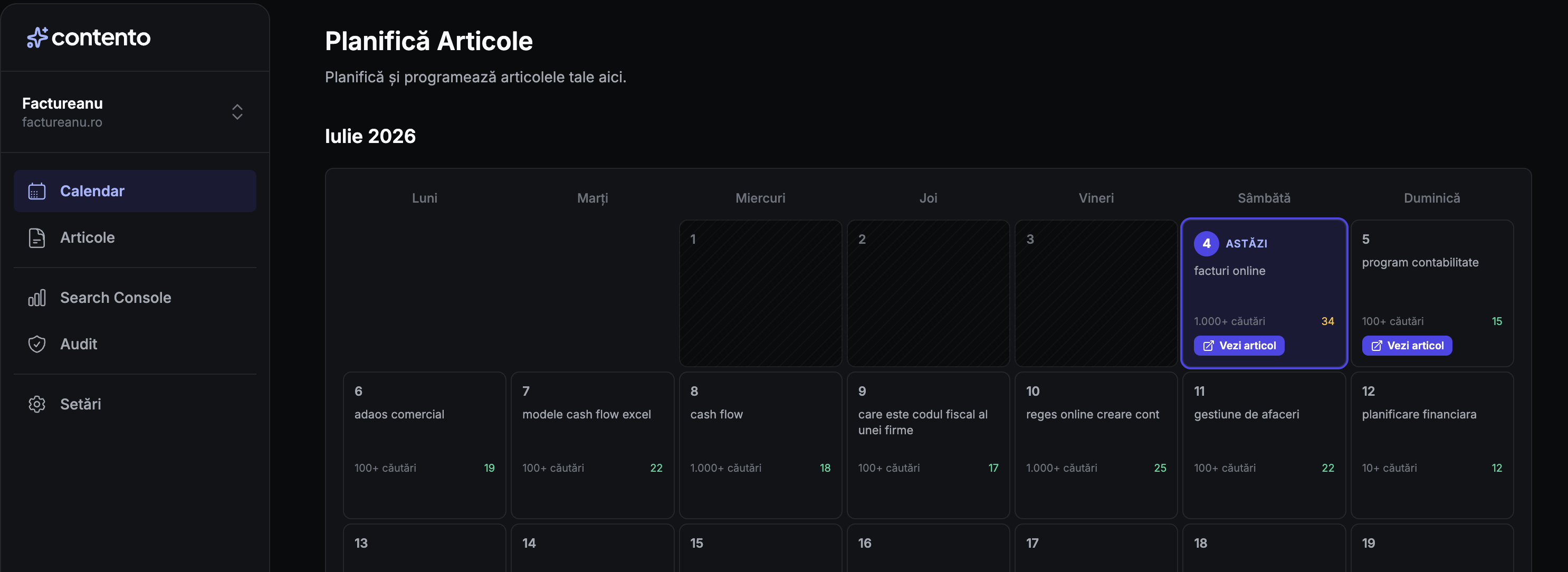Click the contento sparkle logo icon
The image size is (1568, 572).
(x=37, y=37)
